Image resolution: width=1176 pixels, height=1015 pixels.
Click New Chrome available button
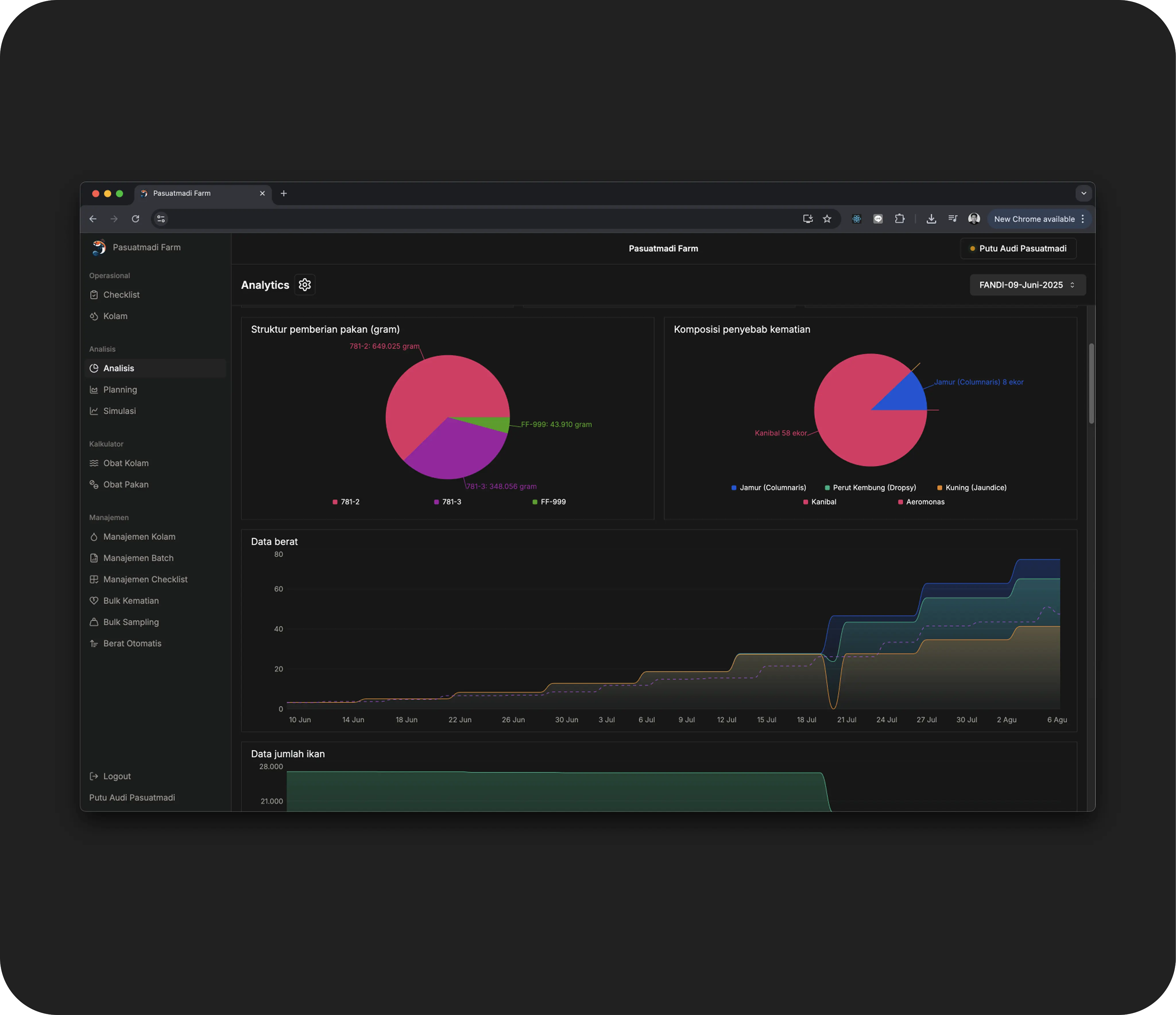(x=1034, y=219)
